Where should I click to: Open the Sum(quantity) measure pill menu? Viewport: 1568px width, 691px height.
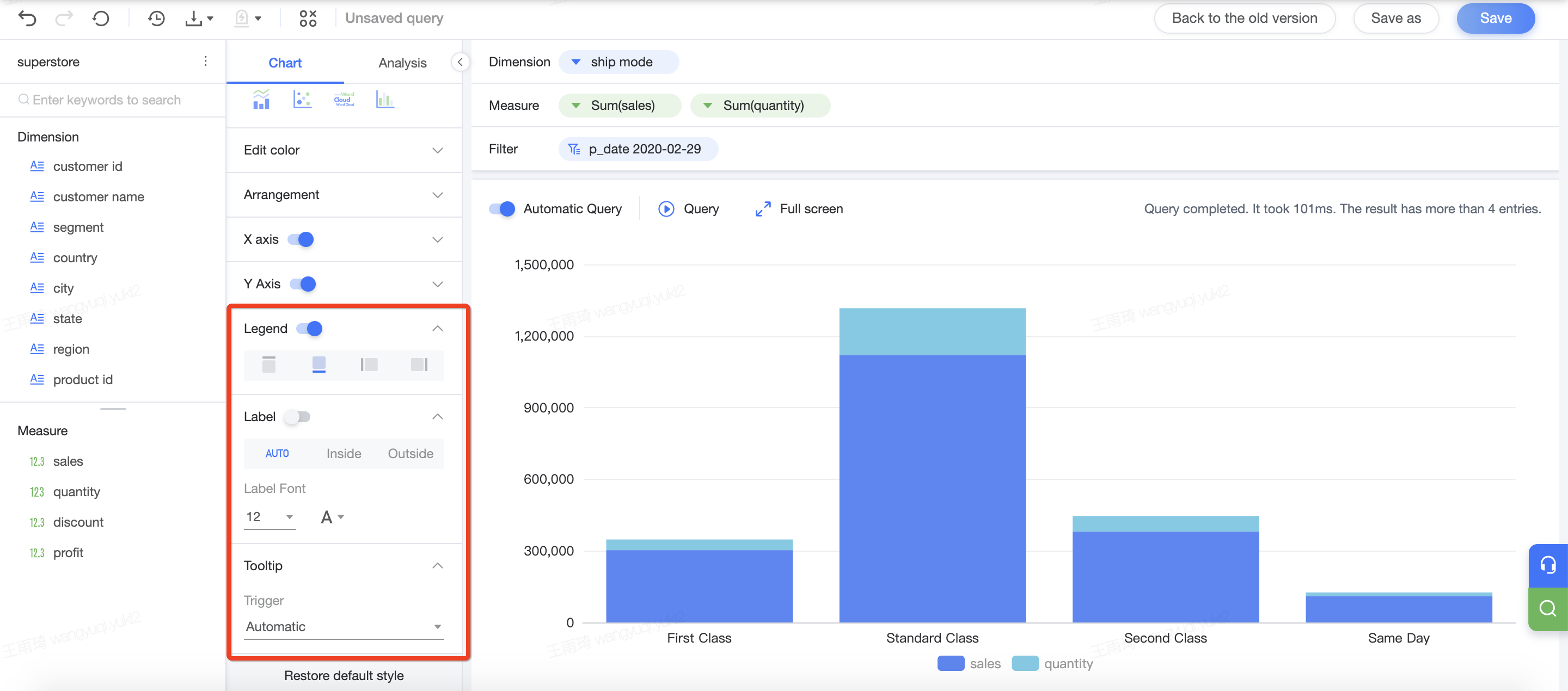point(760,106)
